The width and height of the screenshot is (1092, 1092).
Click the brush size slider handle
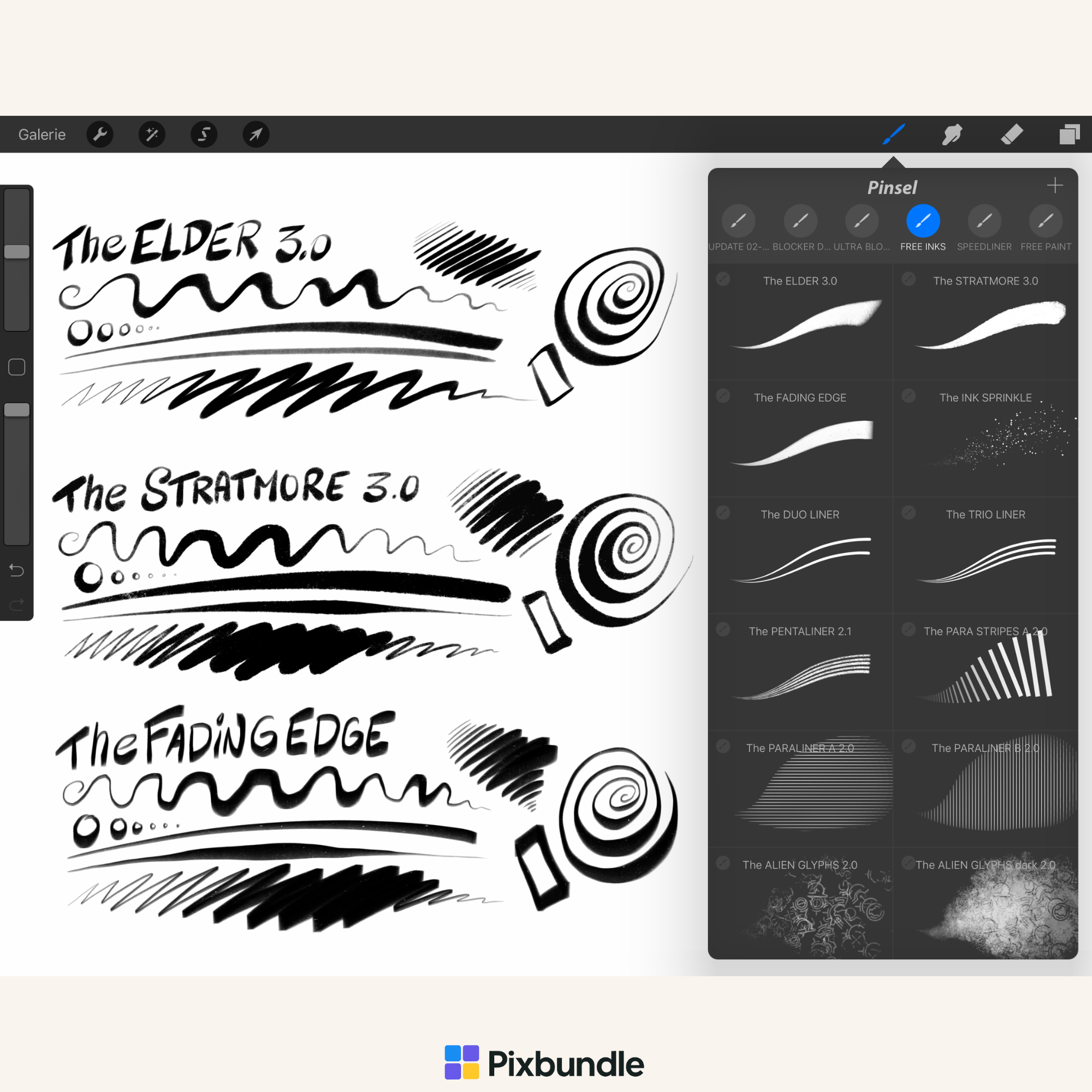[17, 252]
